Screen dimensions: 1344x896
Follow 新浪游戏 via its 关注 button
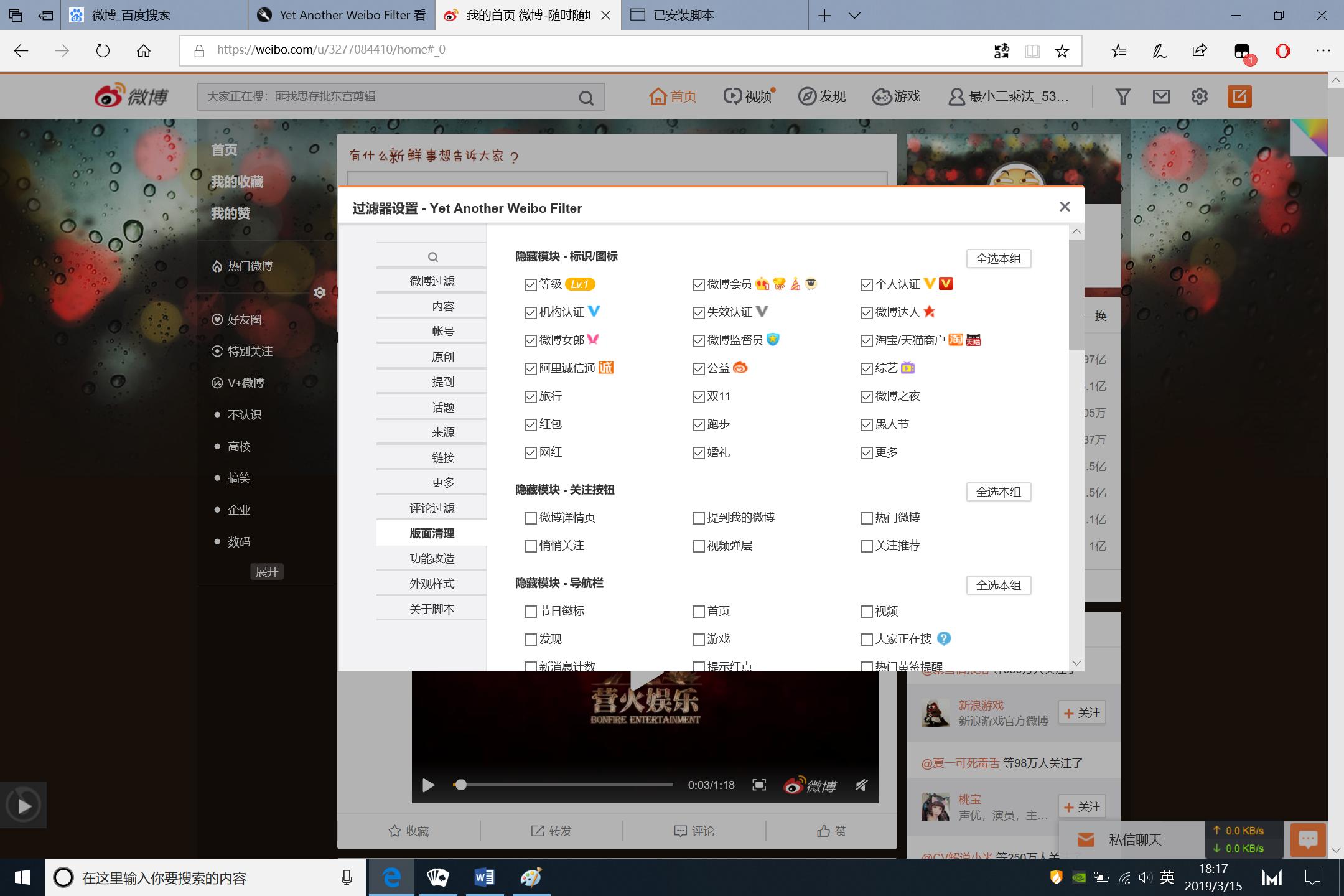[x=1083, y=712]
